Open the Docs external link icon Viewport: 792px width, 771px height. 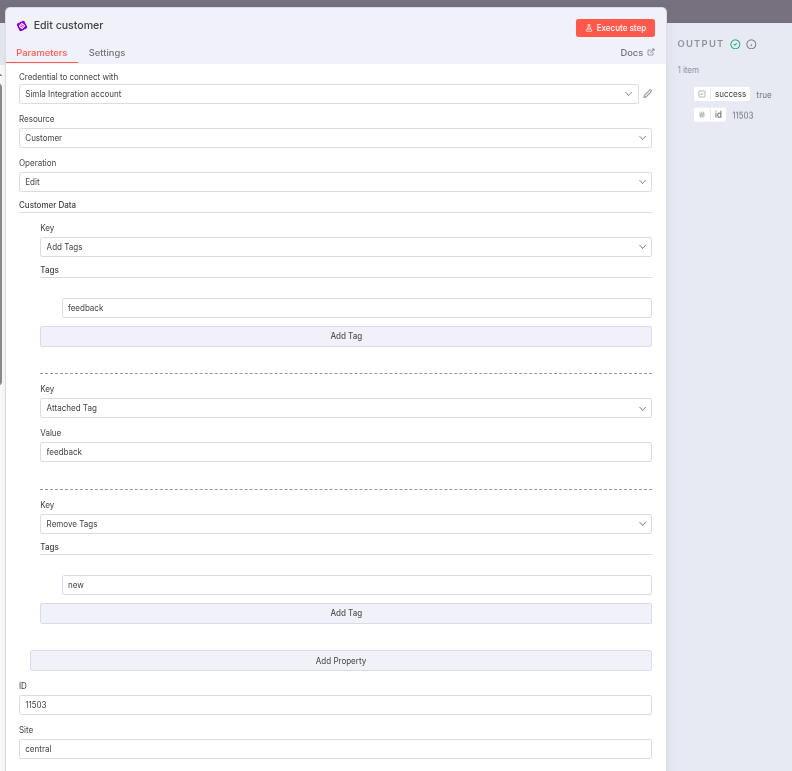point(651,52)
